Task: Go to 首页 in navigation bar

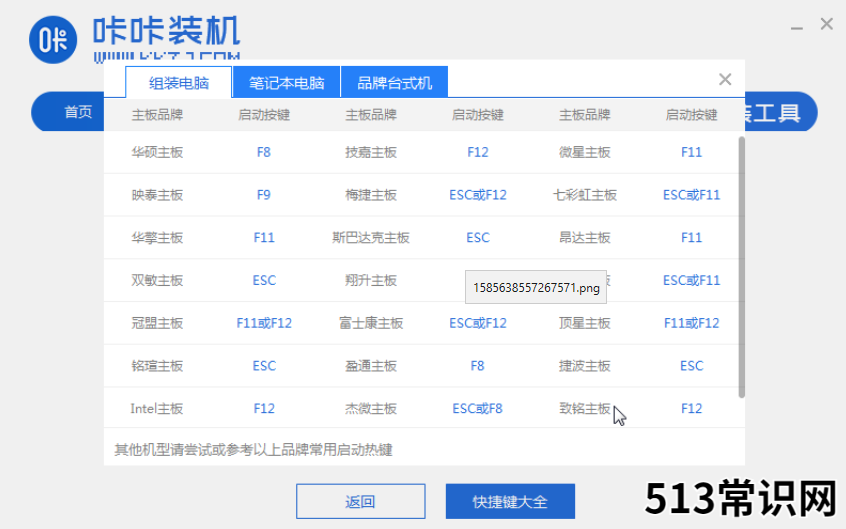Action: 78,112
